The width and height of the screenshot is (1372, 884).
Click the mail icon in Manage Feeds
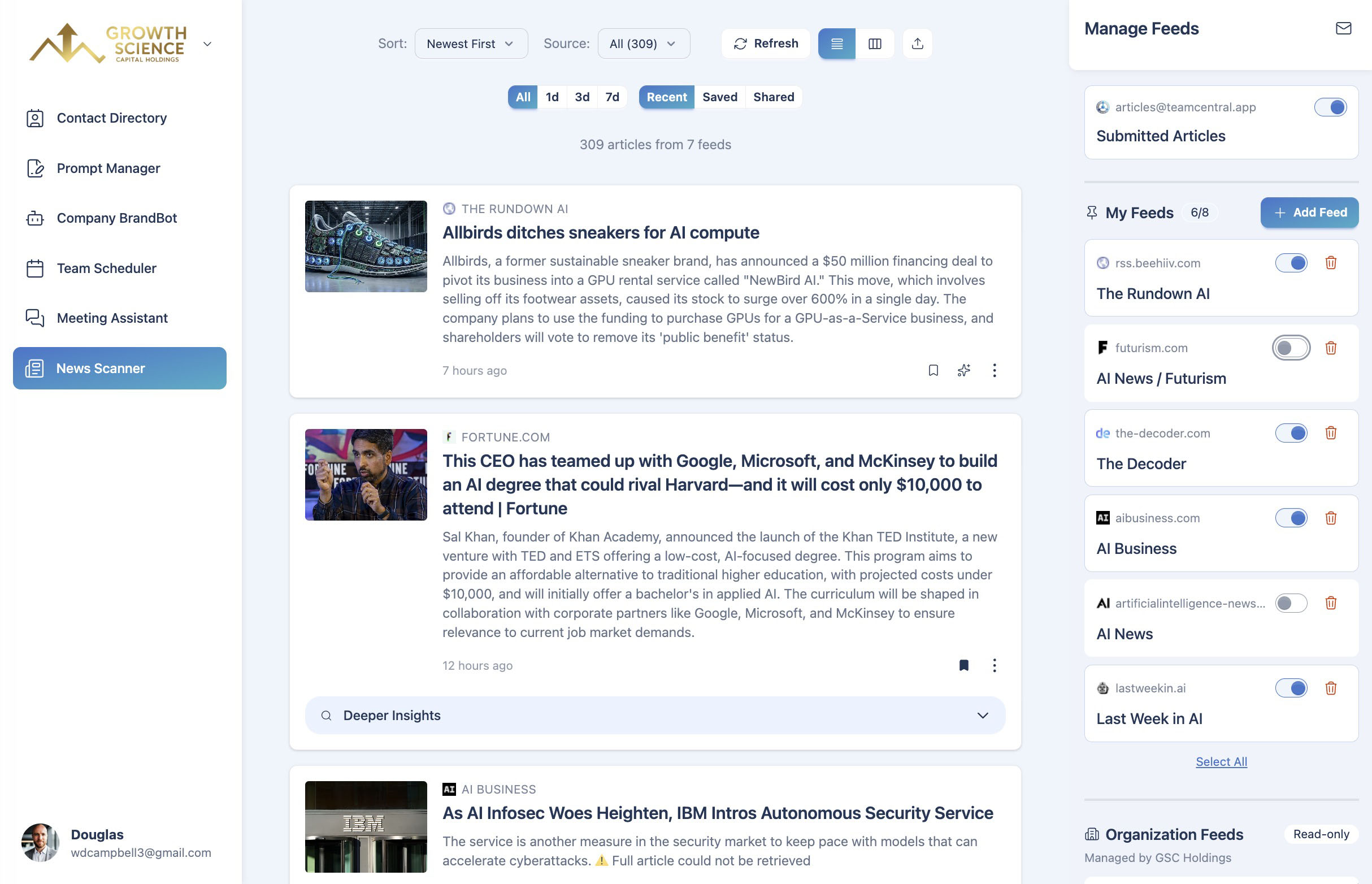(x=1343, y=28)
